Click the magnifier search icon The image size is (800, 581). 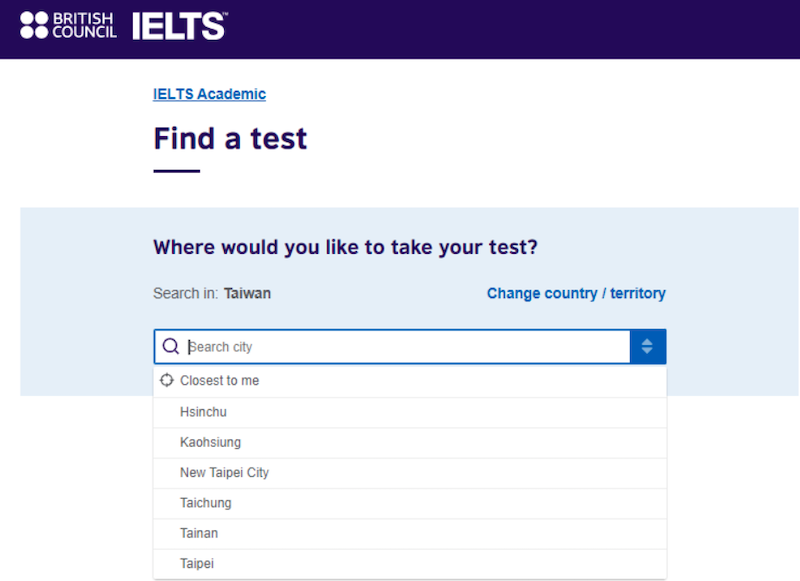click(x=170, y=346)
